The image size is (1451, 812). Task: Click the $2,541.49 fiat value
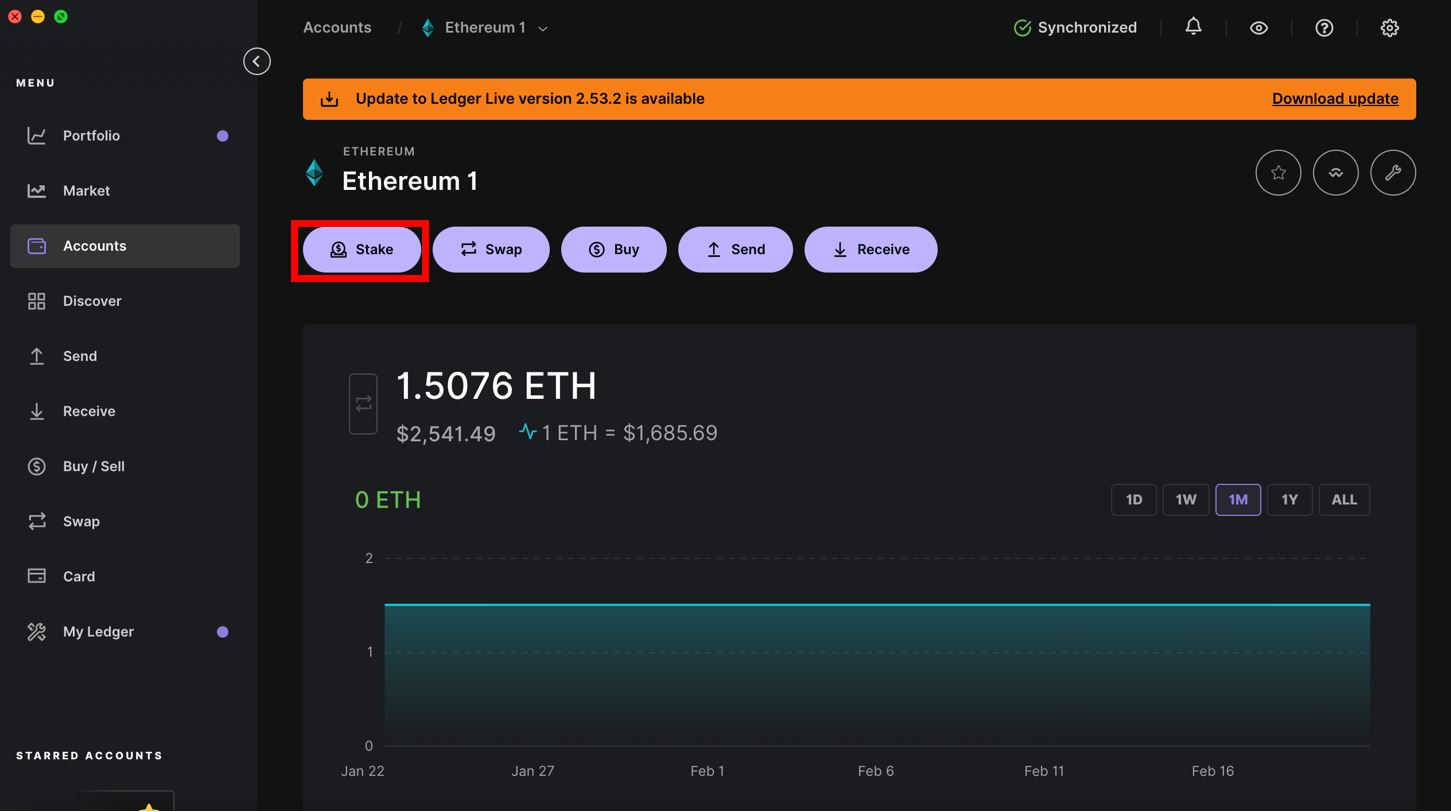(446, 434)
